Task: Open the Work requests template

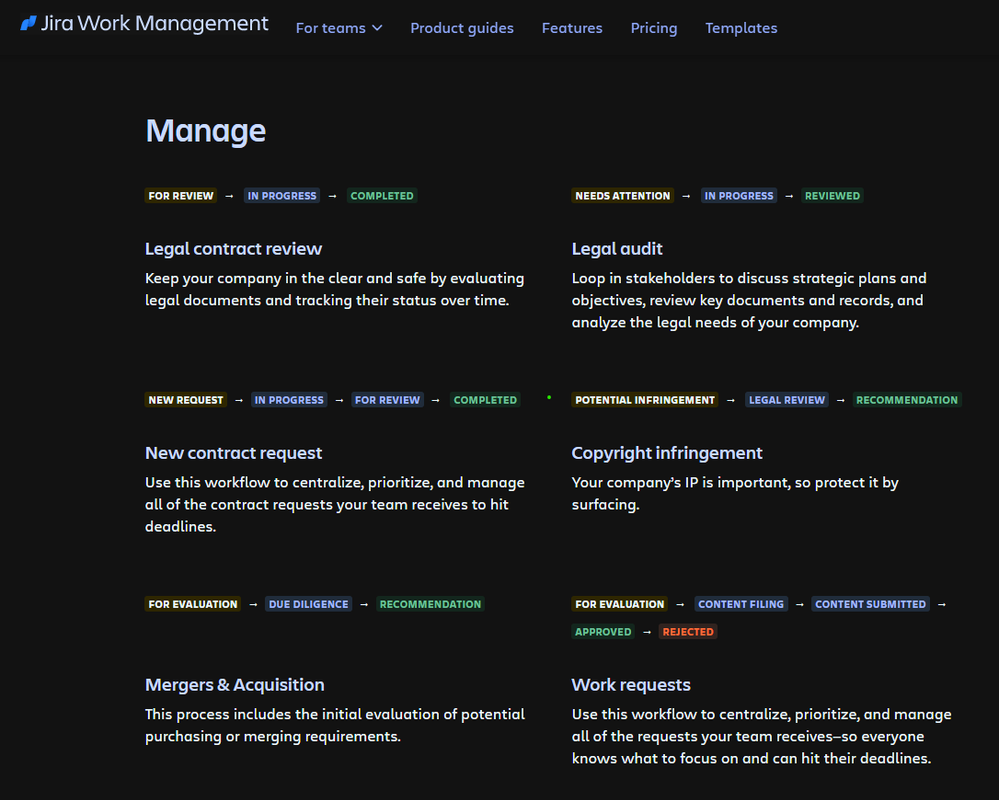Action: pos(631,685)
